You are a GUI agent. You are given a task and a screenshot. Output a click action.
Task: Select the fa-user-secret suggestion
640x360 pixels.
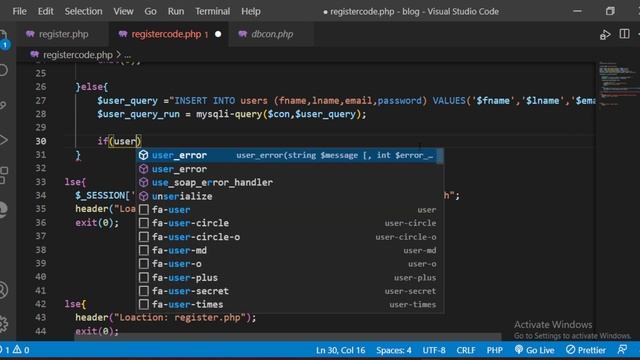pos(289,291)
